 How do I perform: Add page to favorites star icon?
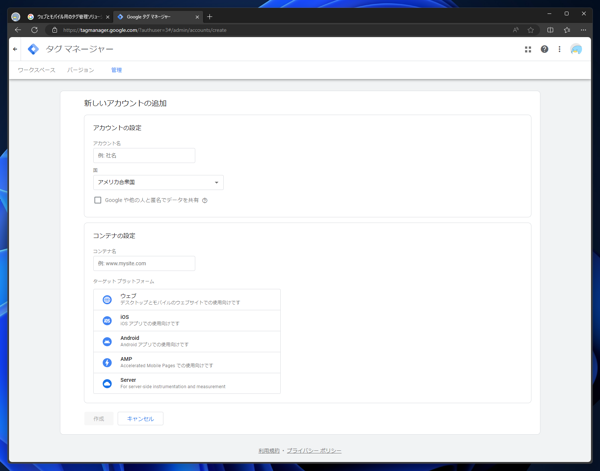tap(530, 30)
